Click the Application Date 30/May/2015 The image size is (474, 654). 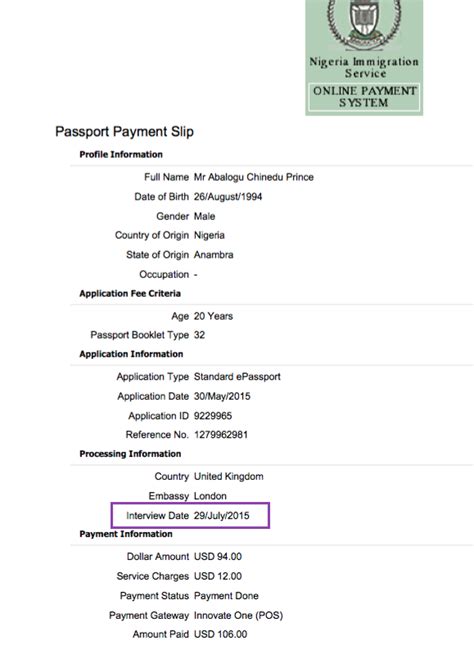[222, 396]
